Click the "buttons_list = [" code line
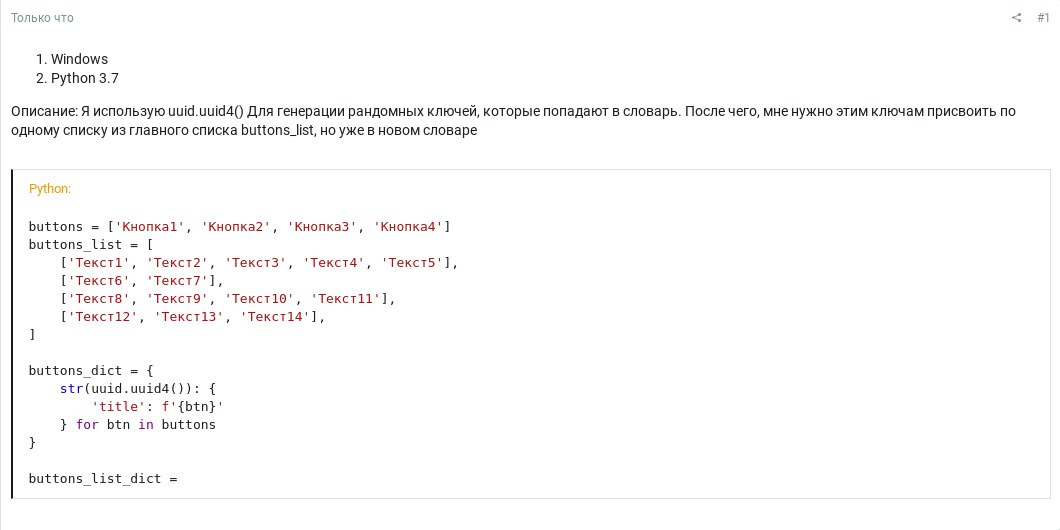This screenshot has height=530, width=1060. click(91, 245)
